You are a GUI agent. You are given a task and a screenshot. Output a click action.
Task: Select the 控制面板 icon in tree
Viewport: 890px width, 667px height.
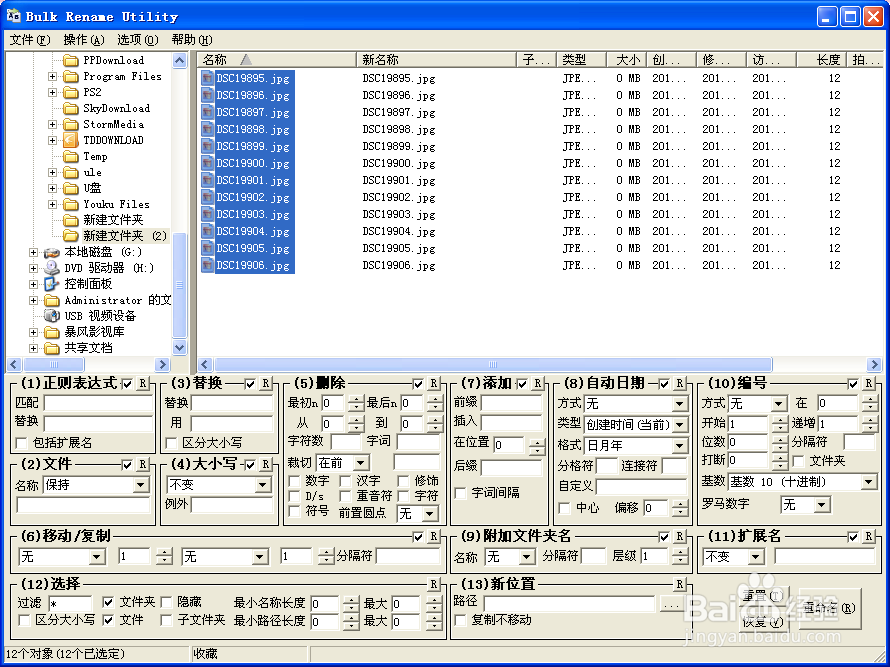point(52,284)
